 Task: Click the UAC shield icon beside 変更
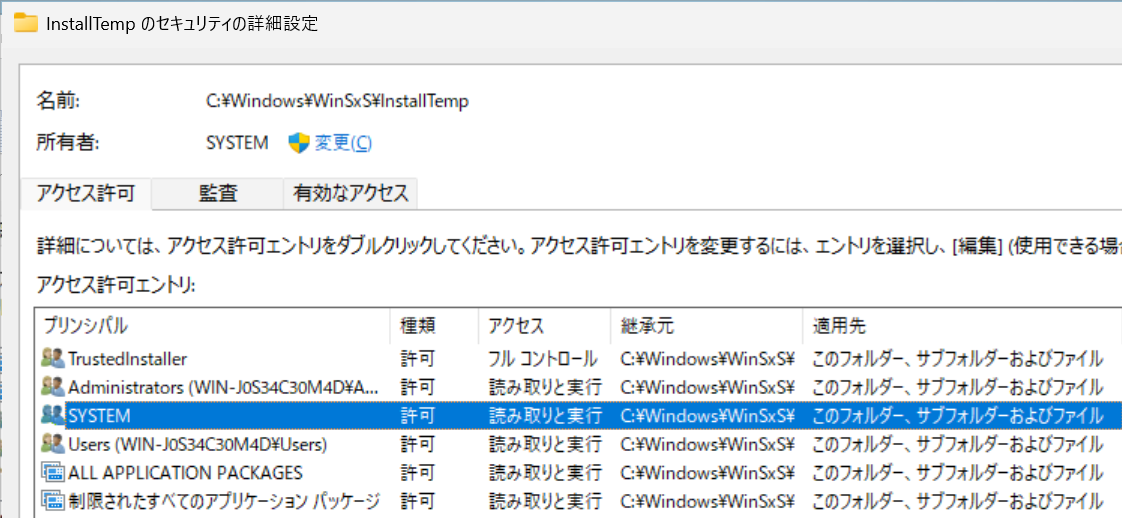point(298,143)
